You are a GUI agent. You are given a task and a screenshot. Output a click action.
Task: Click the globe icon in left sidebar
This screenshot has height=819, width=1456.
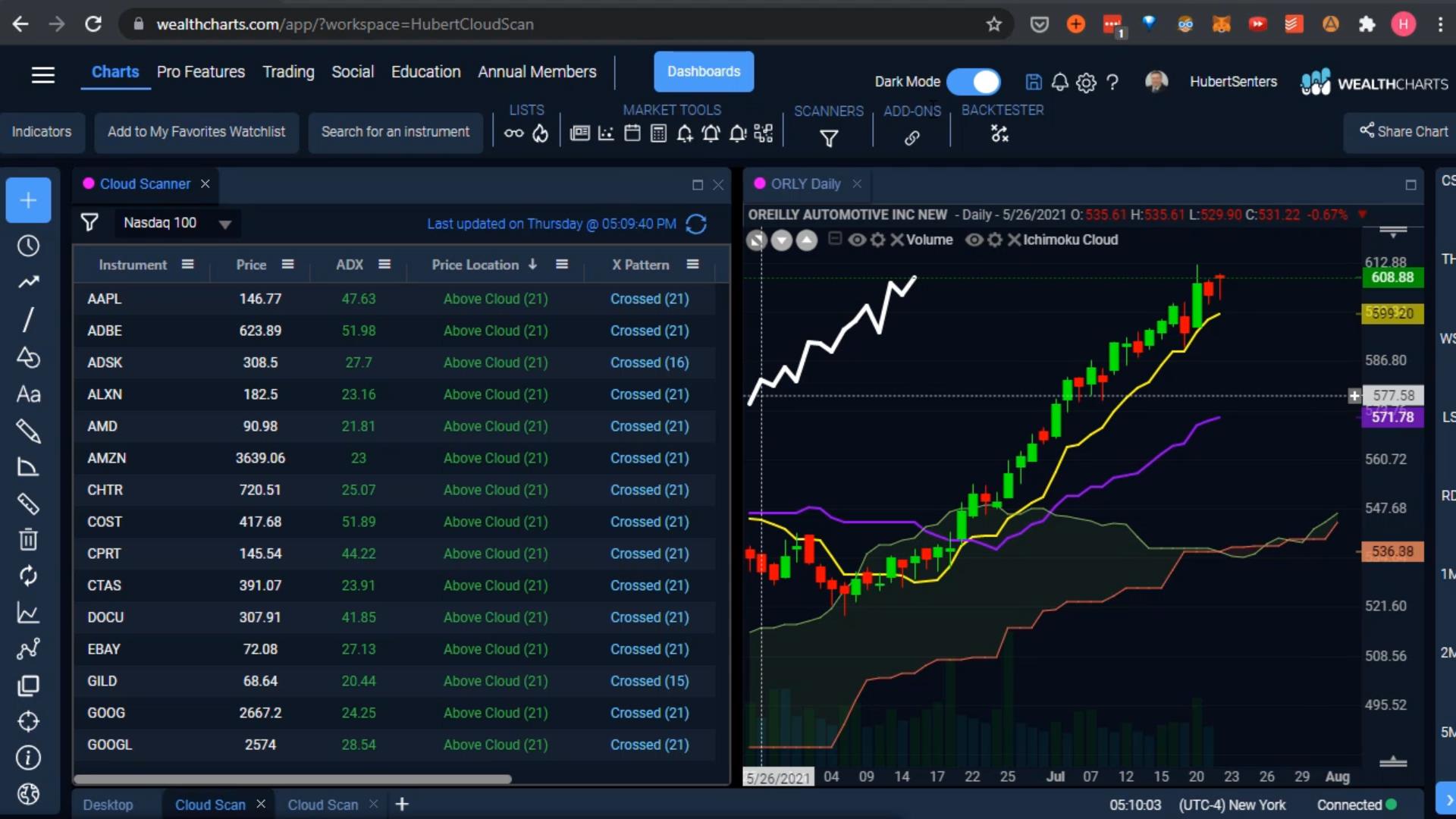point(28,794)
